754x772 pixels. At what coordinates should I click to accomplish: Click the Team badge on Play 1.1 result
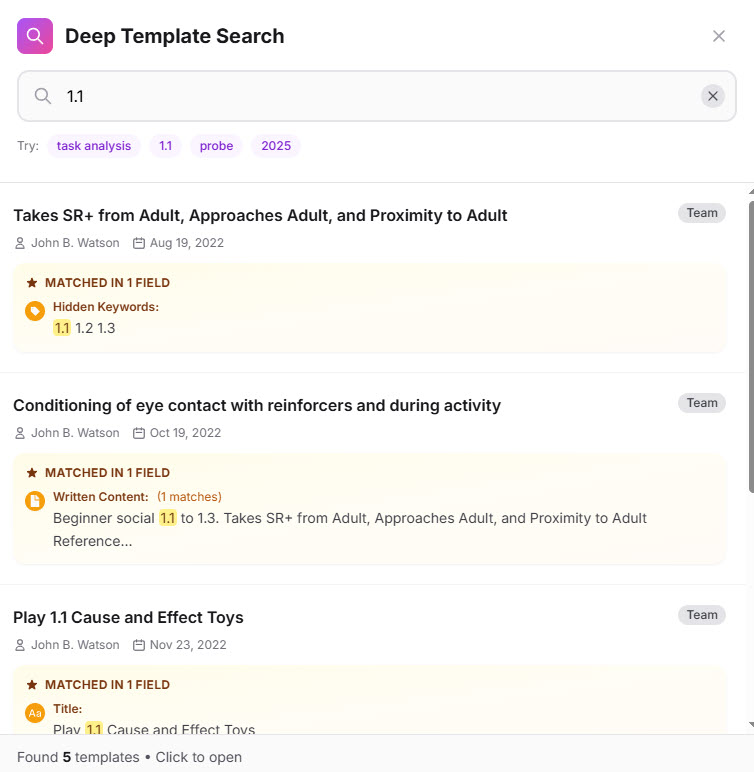pos(702,615)
